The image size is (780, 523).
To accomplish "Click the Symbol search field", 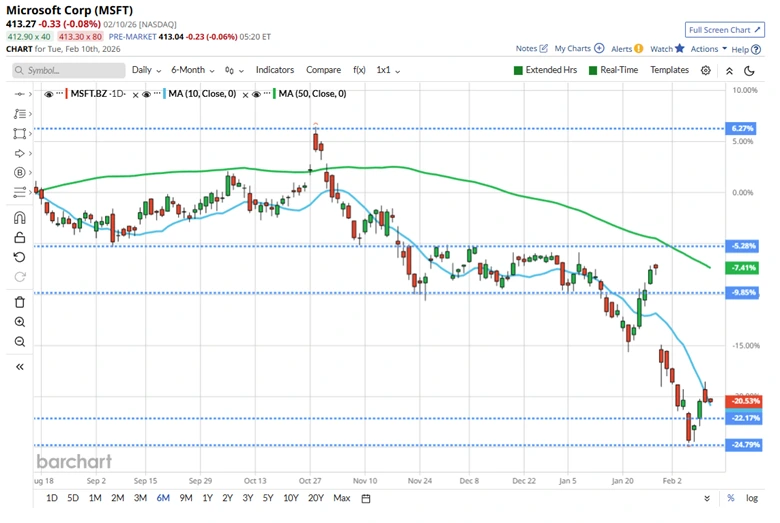I will pyautogui.click(x=68, y=70).
